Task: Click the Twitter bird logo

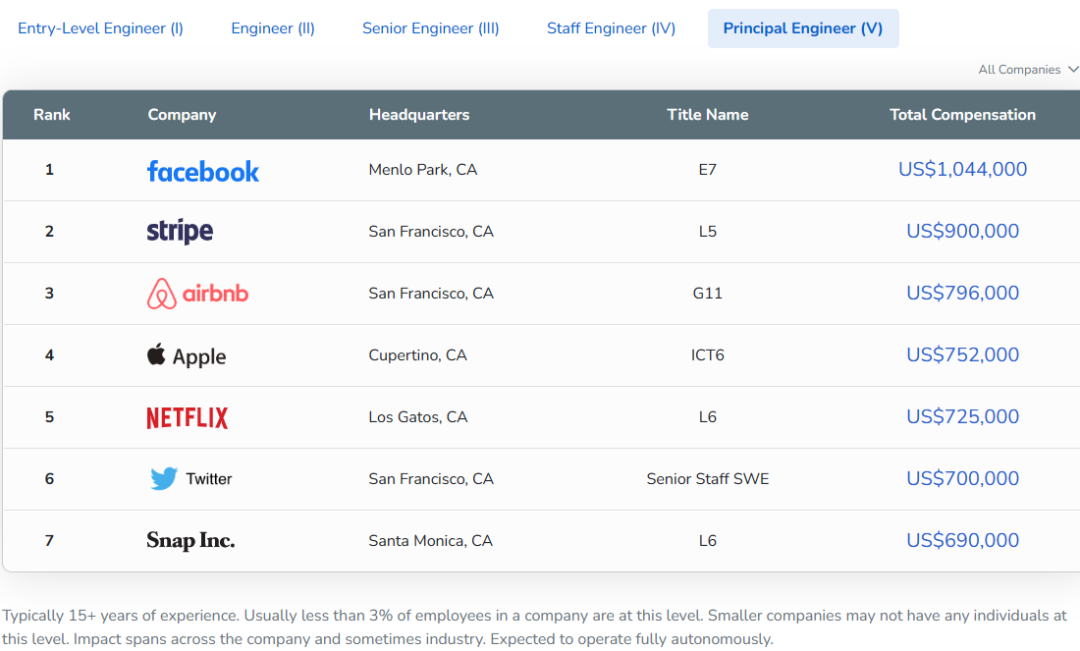Action: [164, 479]
